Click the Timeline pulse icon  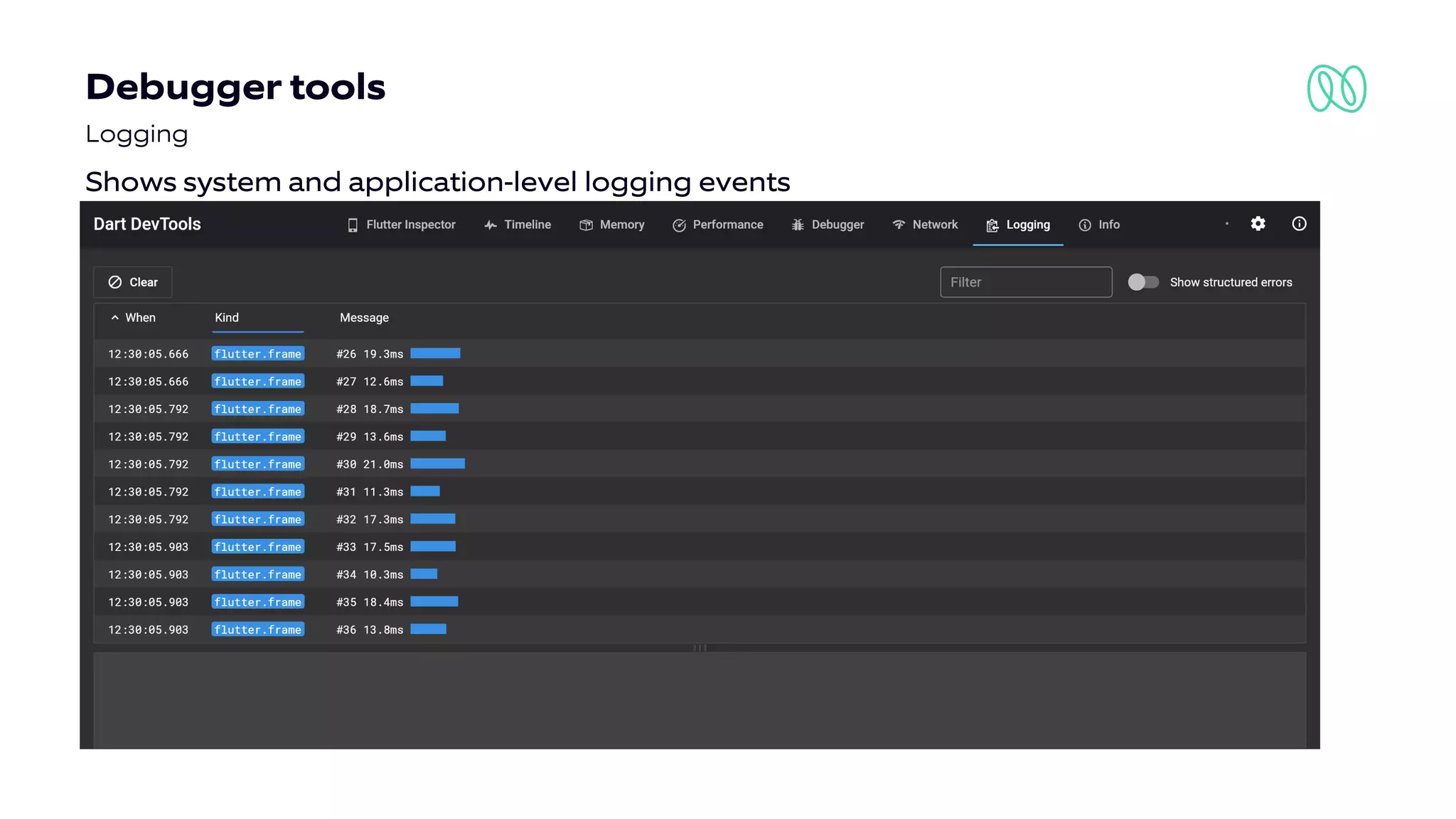click(491, 225)
